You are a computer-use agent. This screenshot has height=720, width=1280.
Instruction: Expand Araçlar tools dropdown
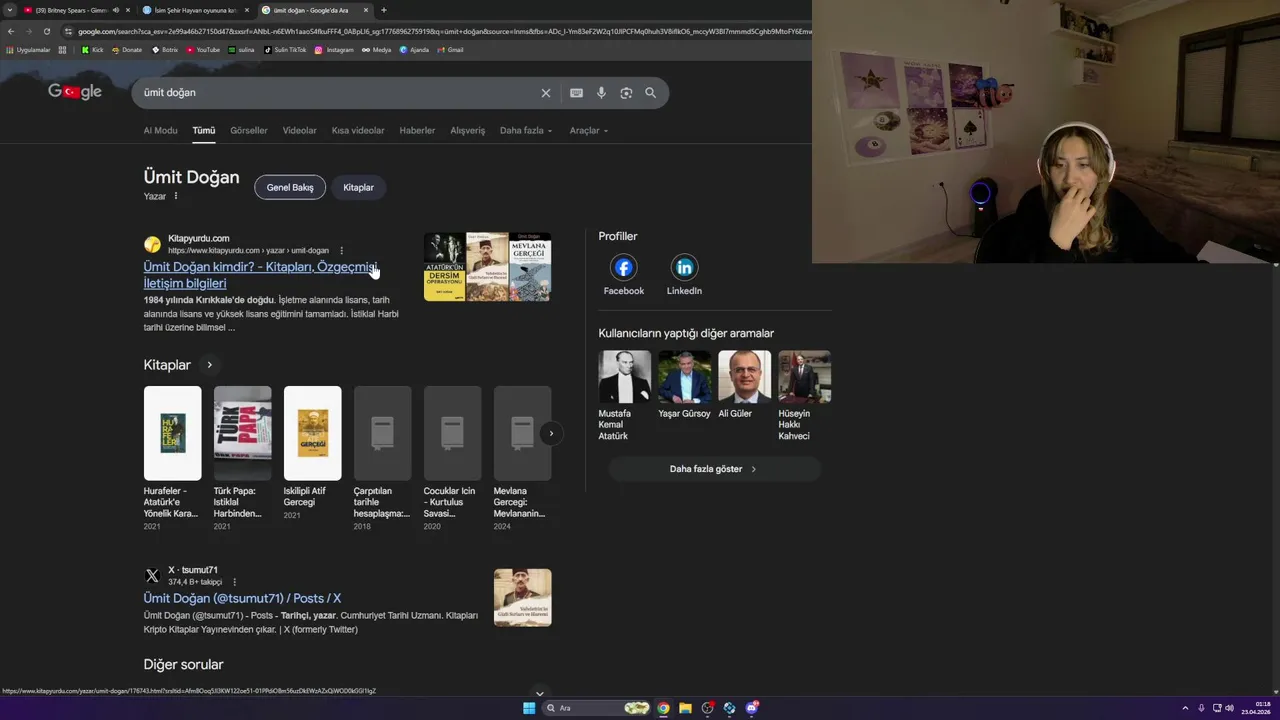589,131
